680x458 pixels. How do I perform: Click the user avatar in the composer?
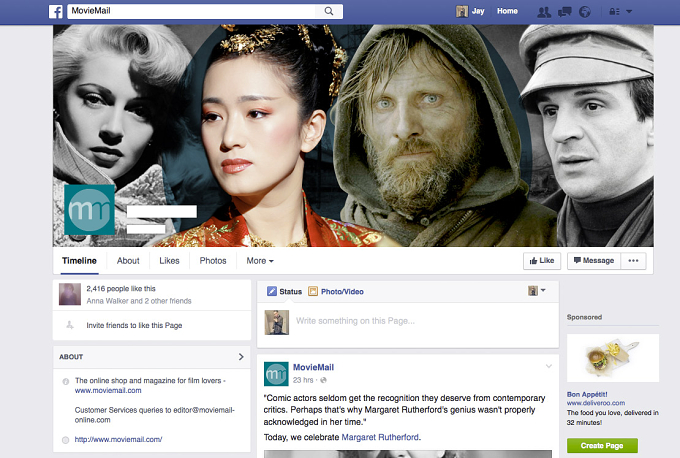pos(277,322)
